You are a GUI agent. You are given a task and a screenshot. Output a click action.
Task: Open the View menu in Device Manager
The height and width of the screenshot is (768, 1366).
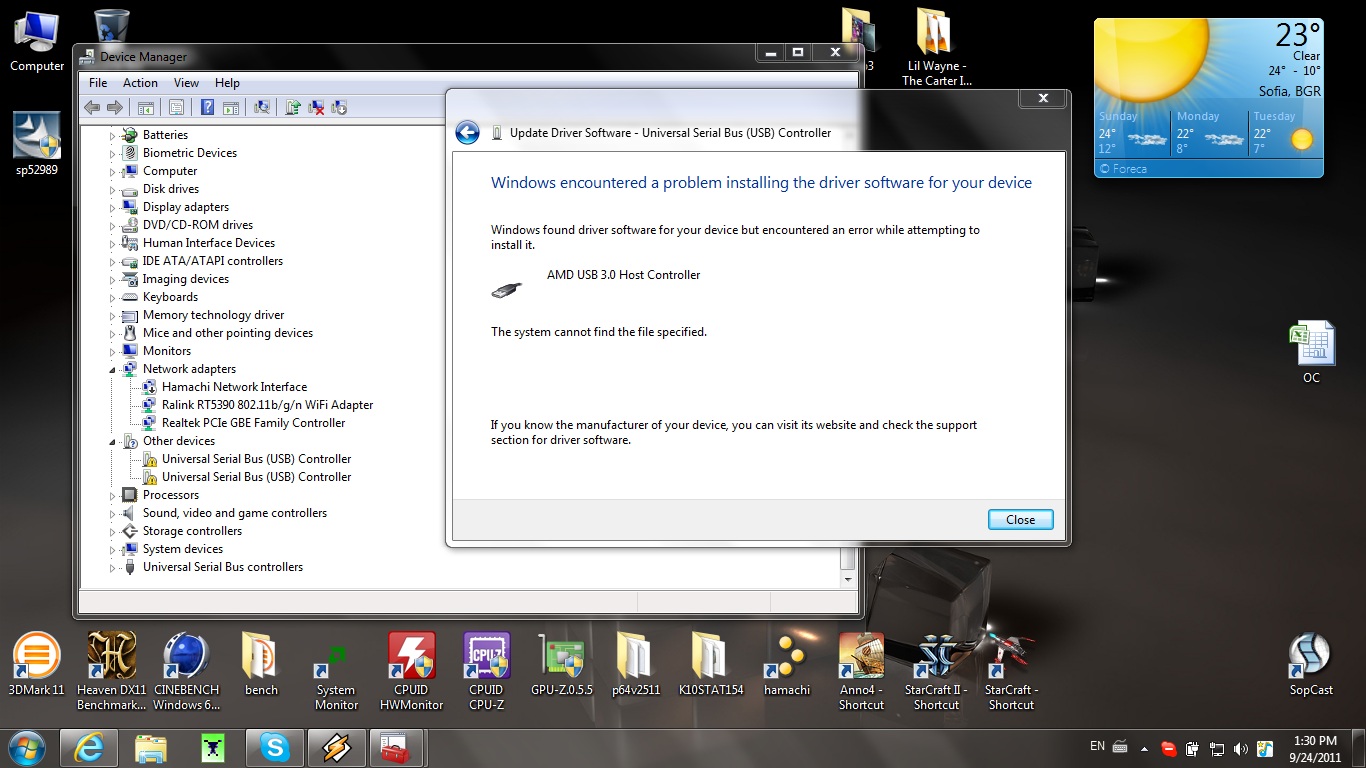[186, 83]
